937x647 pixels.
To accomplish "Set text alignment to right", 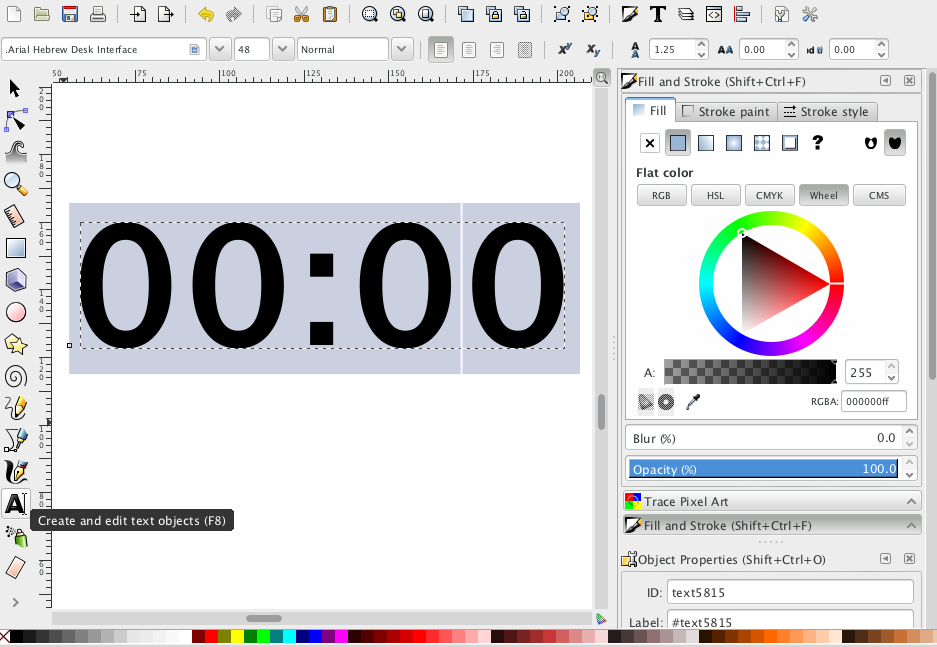I will [x=497, y=50].
